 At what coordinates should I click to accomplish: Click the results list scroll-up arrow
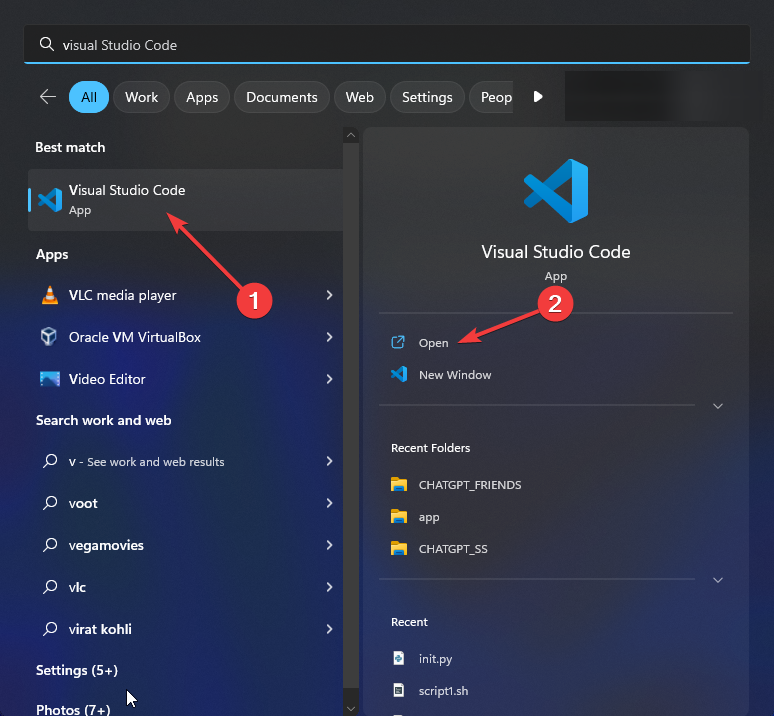coord(351,135)
